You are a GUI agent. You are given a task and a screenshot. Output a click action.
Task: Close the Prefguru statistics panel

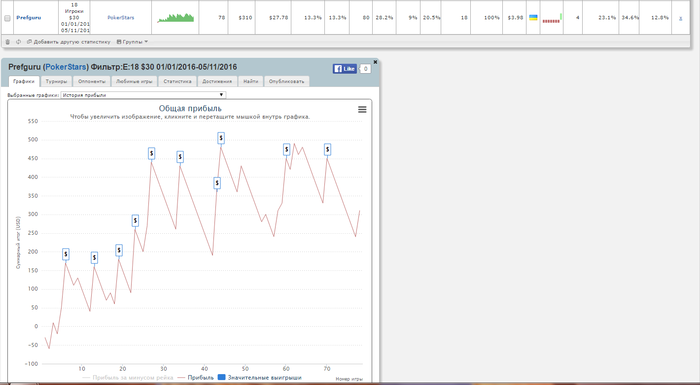coord(375,62)
